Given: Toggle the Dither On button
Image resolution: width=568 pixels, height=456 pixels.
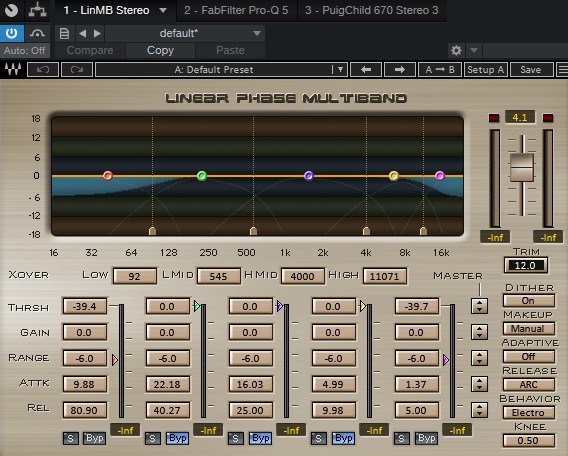Looking at the screenshot, I should click(529, 301).
